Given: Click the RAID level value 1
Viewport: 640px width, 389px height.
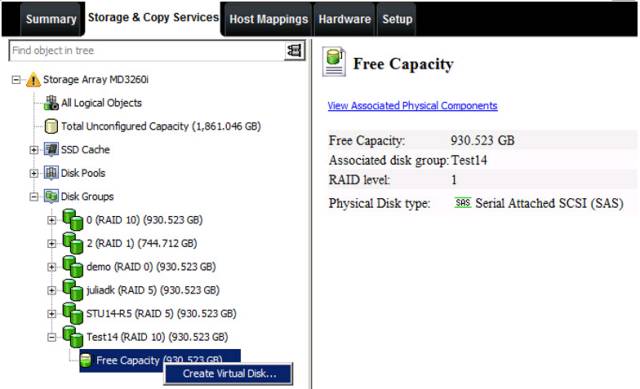Looking at the screenshot, I should click(x=454, y=180).
